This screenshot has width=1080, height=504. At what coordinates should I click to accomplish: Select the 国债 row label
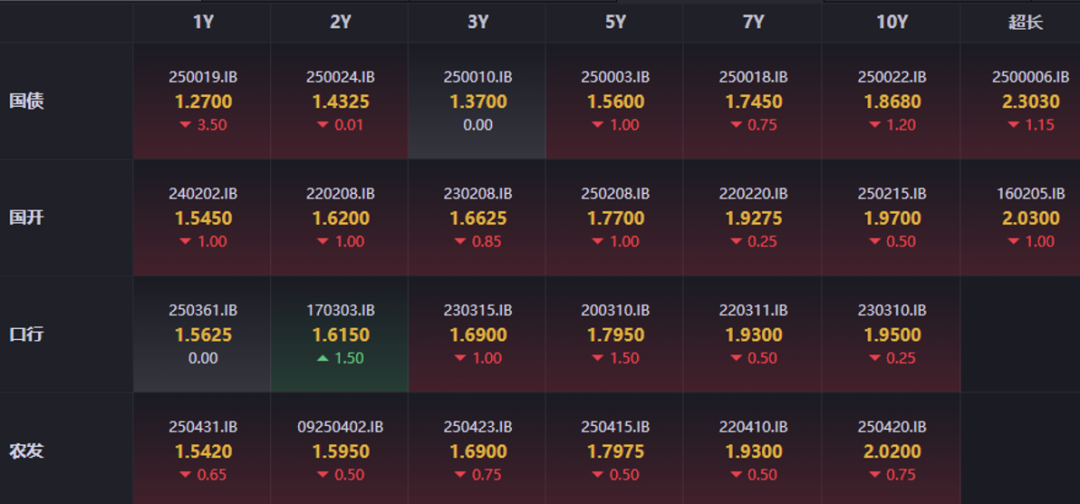(27, 101)
